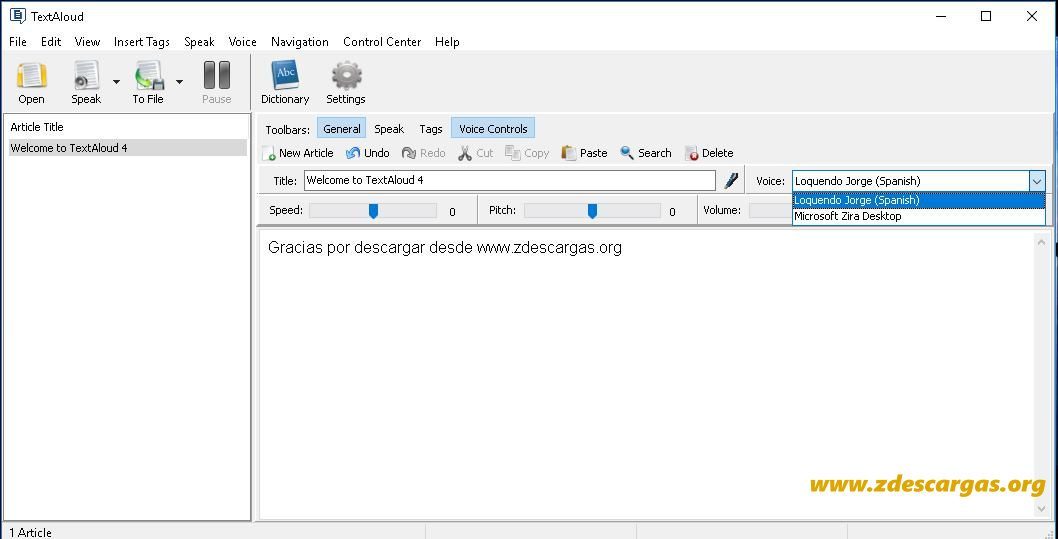Create a New Article
1058x539 pixels.
(x=298, y=153)
